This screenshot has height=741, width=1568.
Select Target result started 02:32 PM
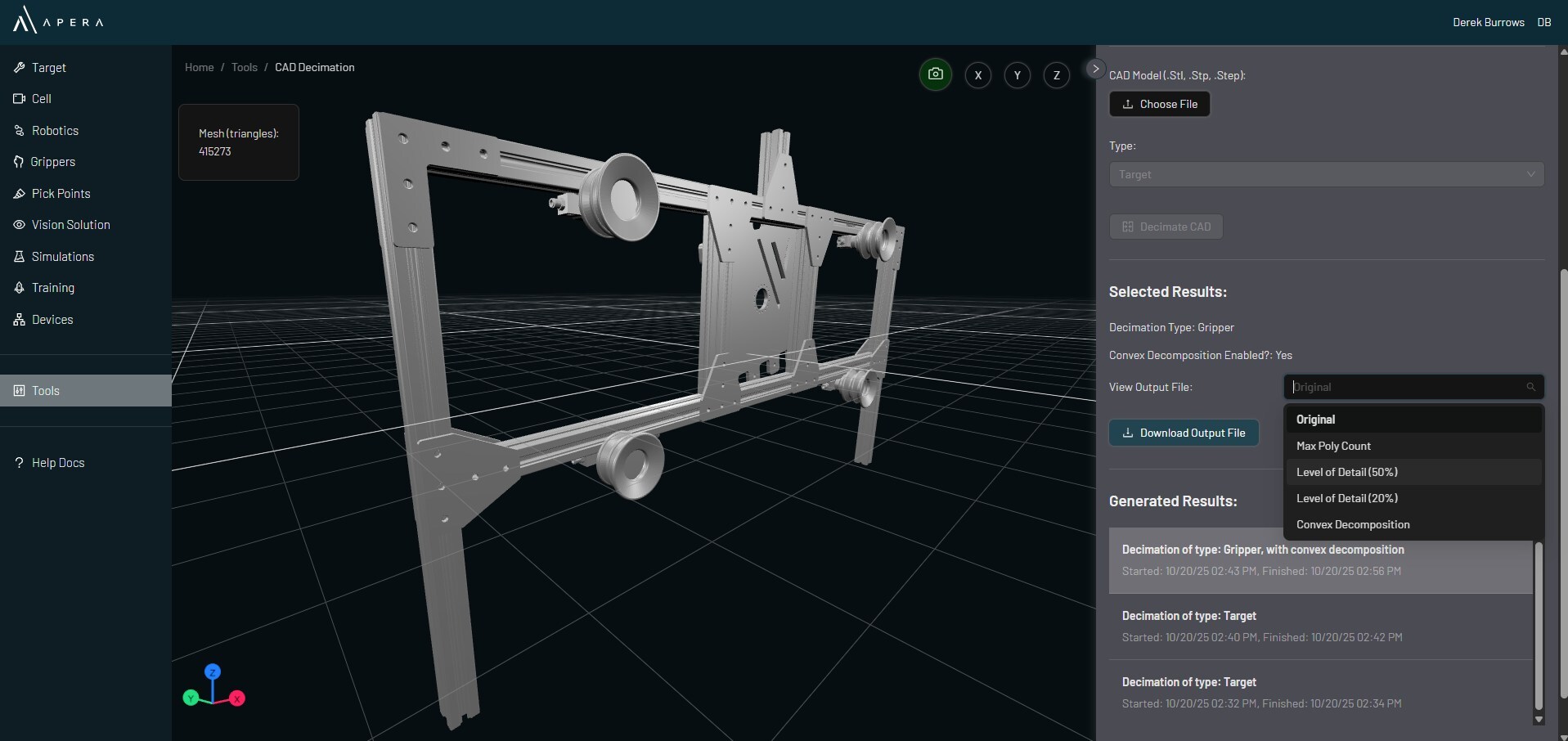[x=1320, y=693]
